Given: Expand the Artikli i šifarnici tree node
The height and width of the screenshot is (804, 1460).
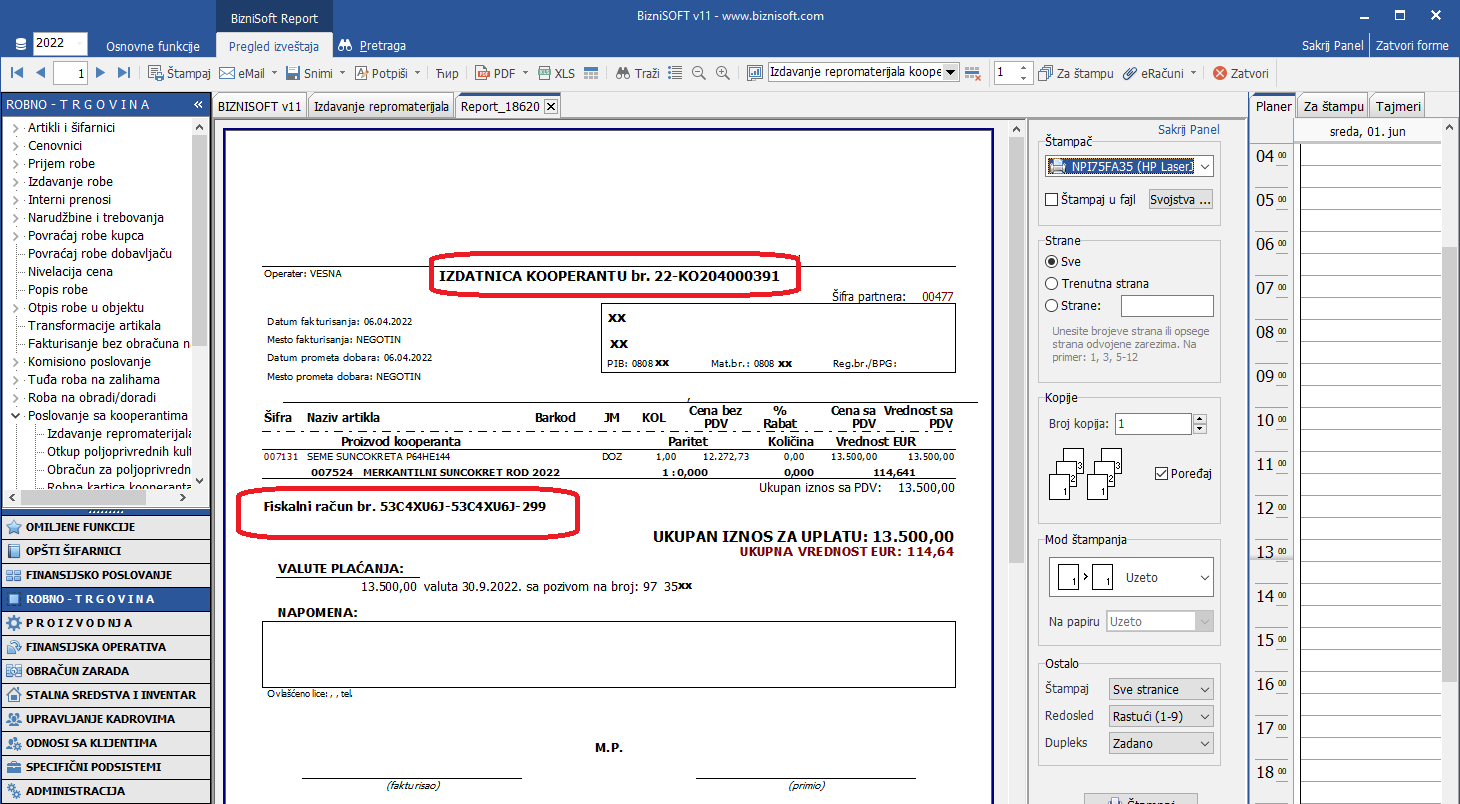Looking at the screenshot, I should 16,128.
